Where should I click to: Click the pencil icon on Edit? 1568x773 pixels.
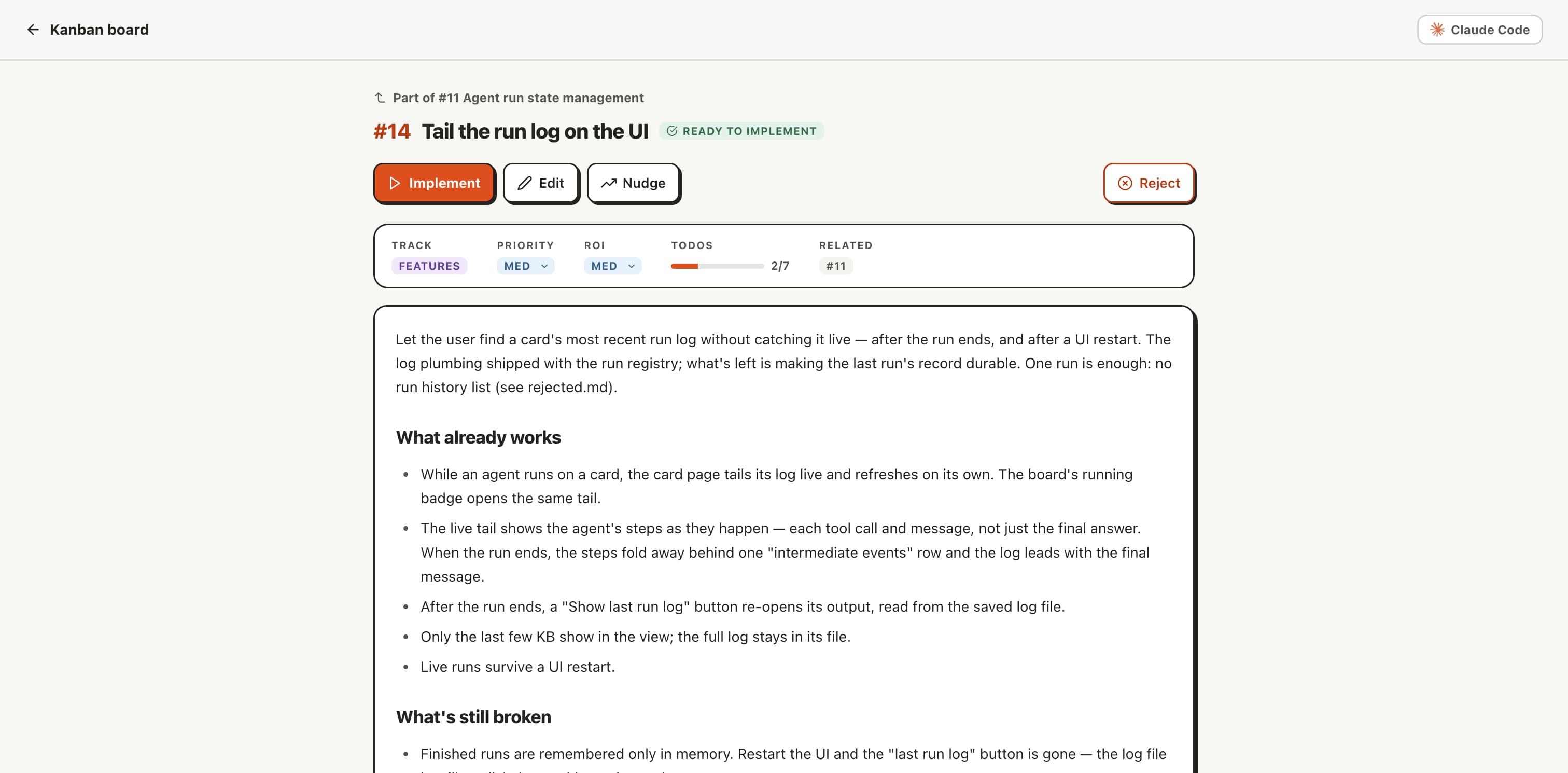click(x=525, y=183)
